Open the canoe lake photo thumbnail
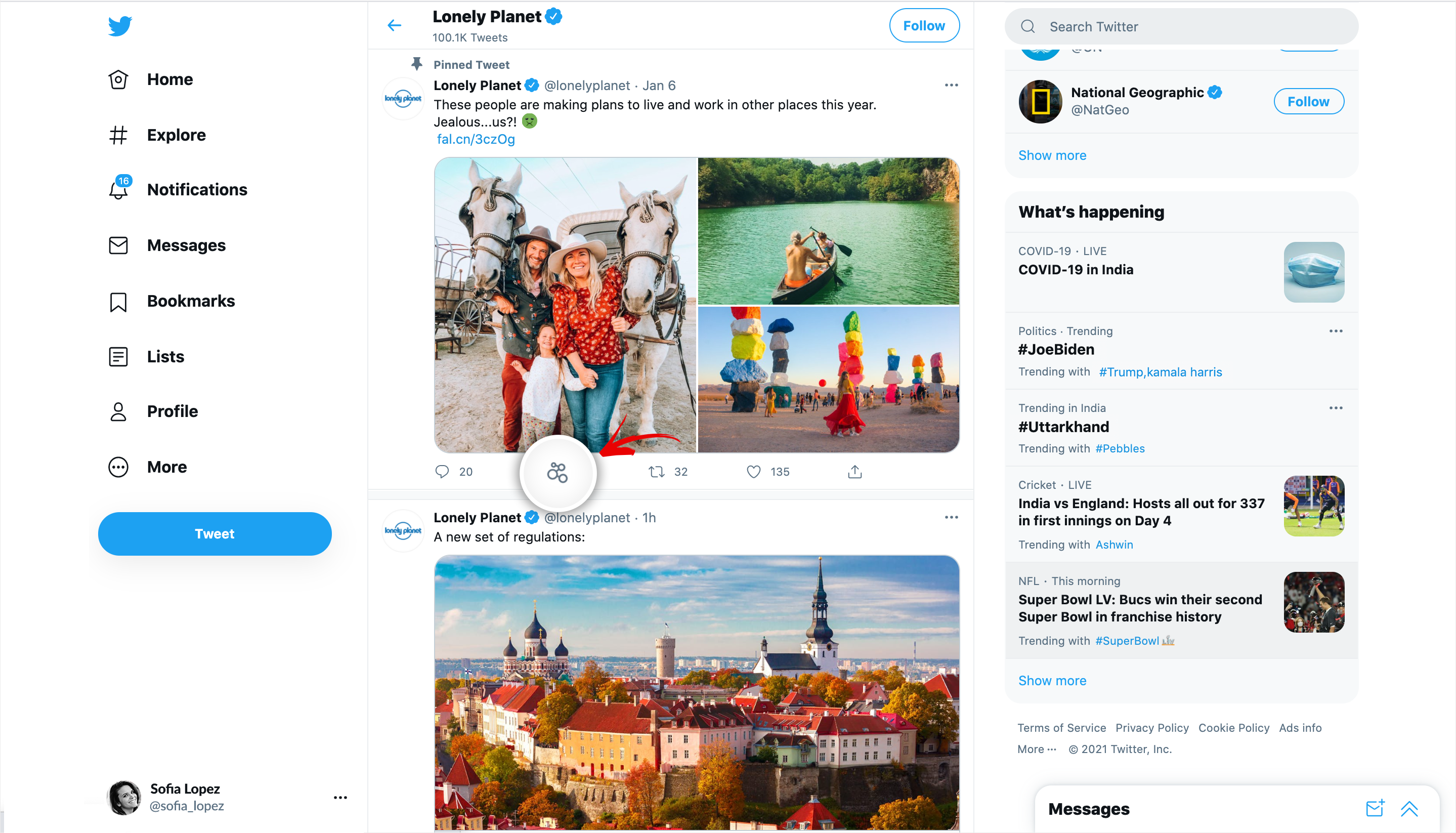The image size is (1456, 833). click(x=828, y=231)
